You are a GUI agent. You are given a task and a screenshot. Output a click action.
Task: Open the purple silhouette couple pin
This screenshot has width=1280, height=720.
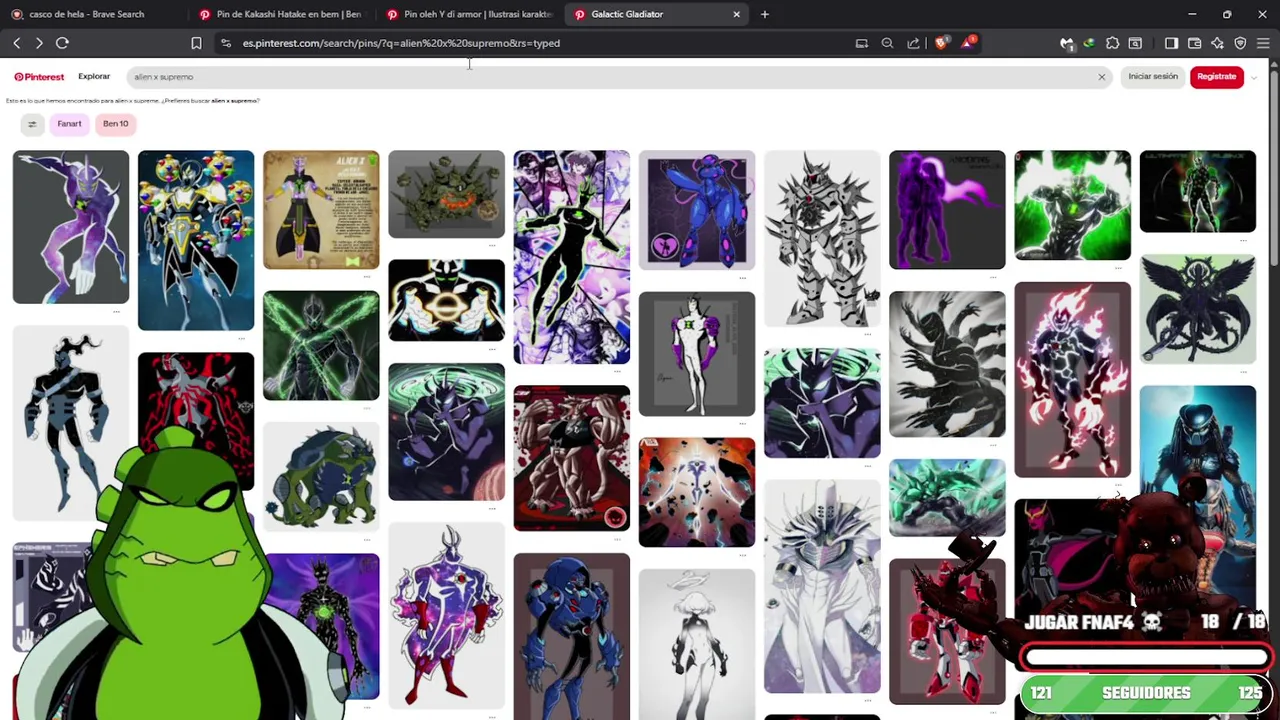pyautogui.click(x=947, y=210)
